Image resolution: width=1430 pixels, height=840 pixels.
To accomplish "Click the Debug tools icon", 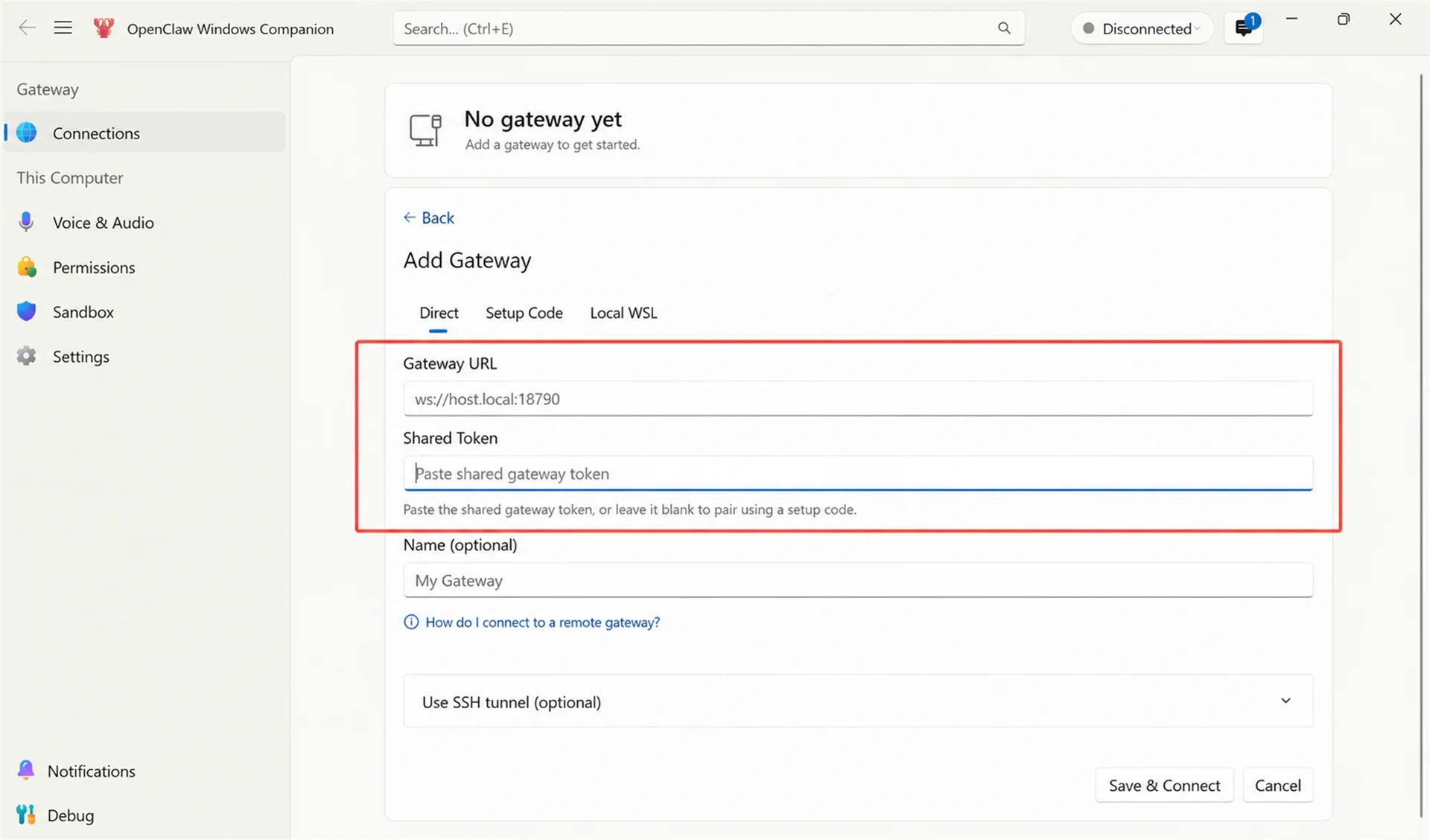I will coord(26,815).
